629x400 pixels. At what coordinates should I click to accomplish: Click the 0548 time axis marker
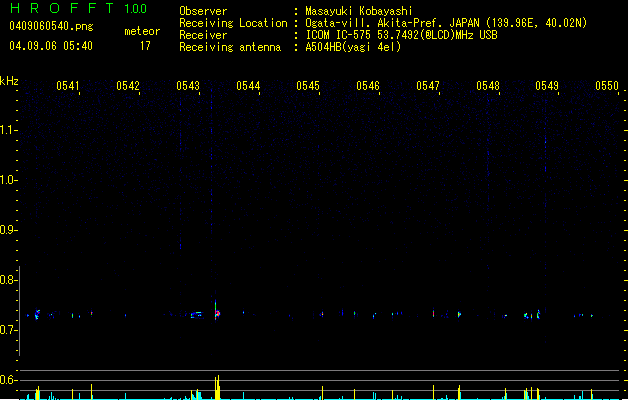[488, 86]
